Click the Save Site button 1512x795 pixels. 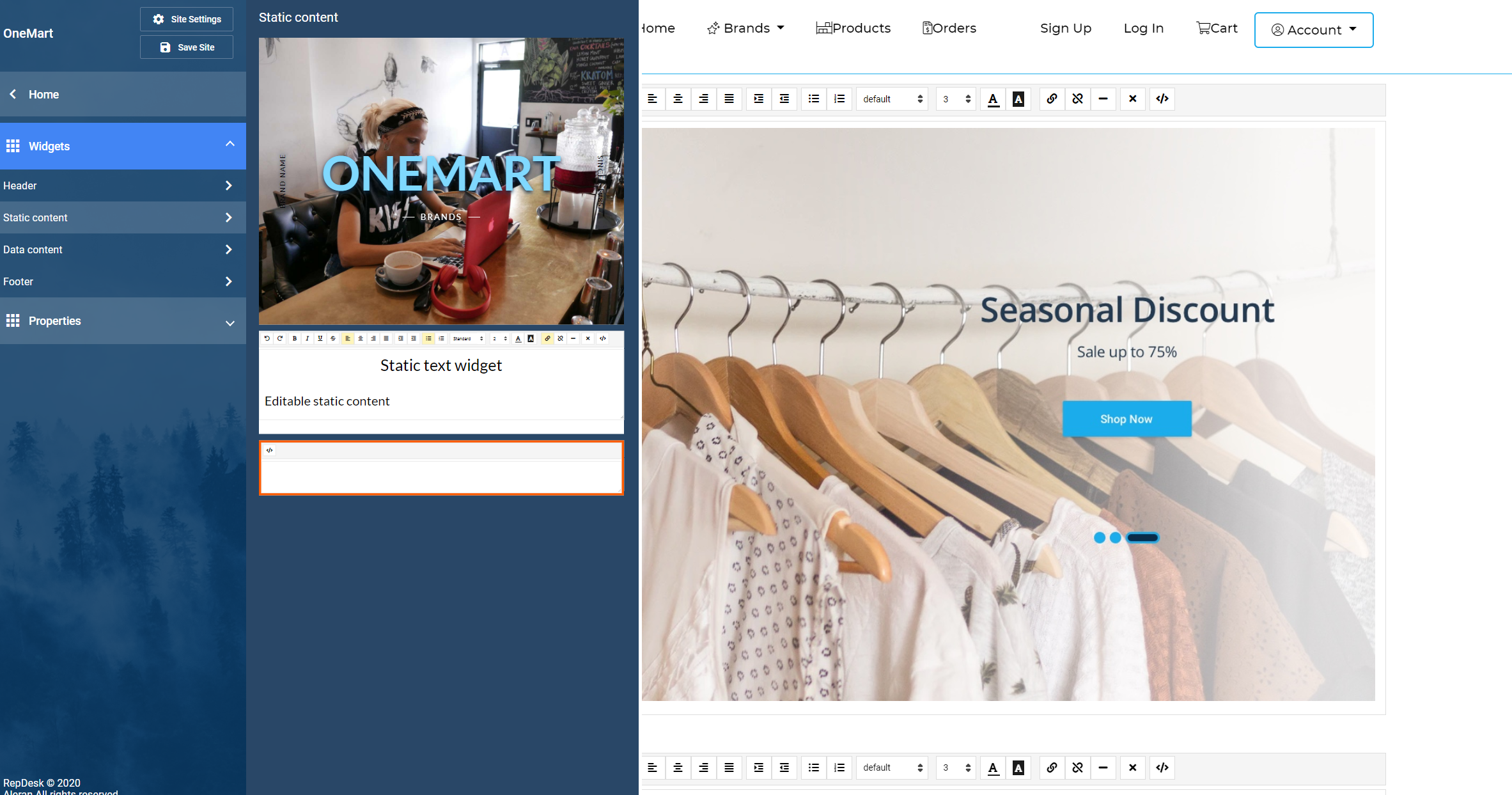[186, 47]
